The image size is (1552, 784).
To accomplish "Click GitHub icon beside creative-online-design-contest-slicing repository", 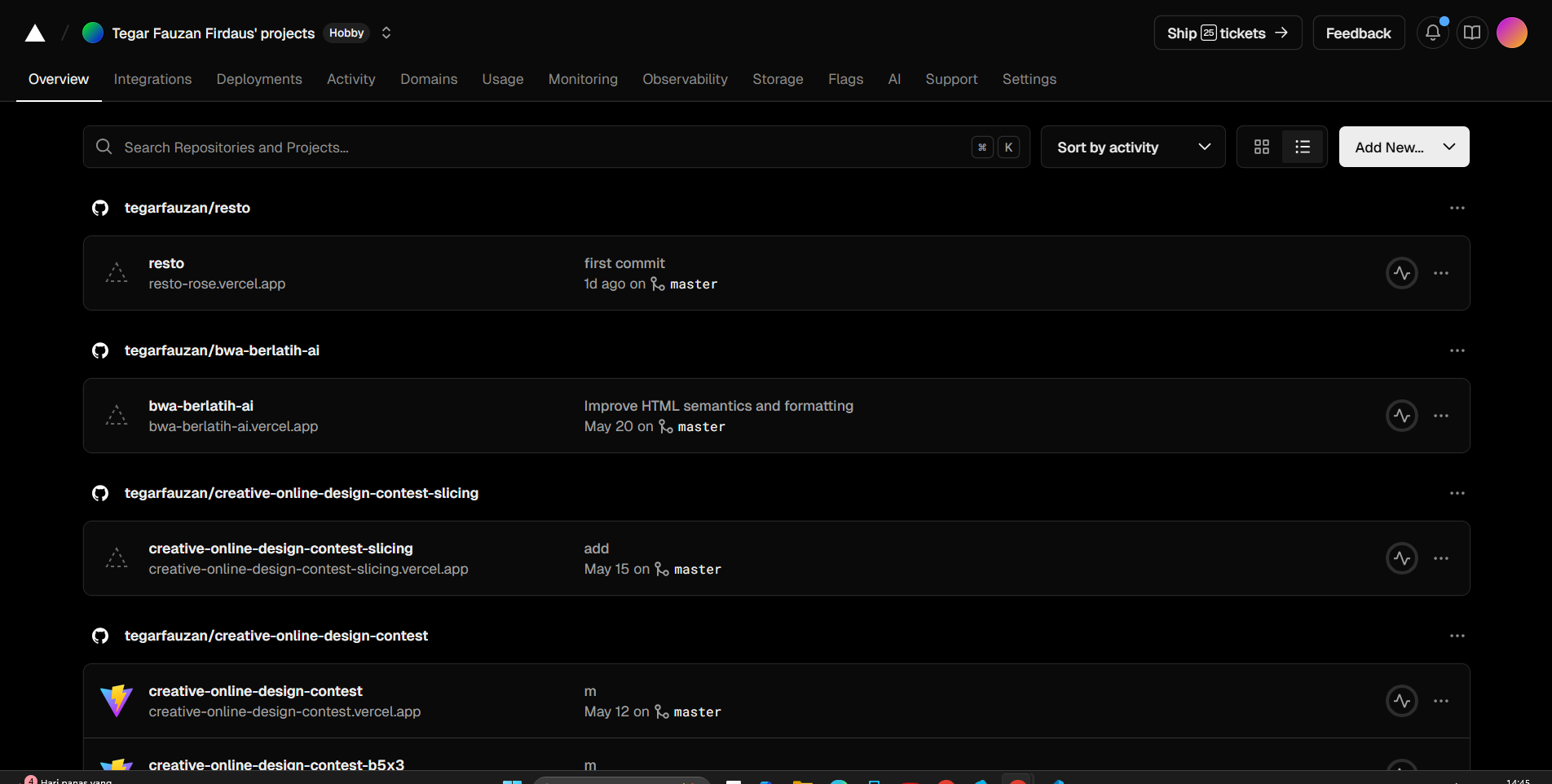I will tap(100, 493).
